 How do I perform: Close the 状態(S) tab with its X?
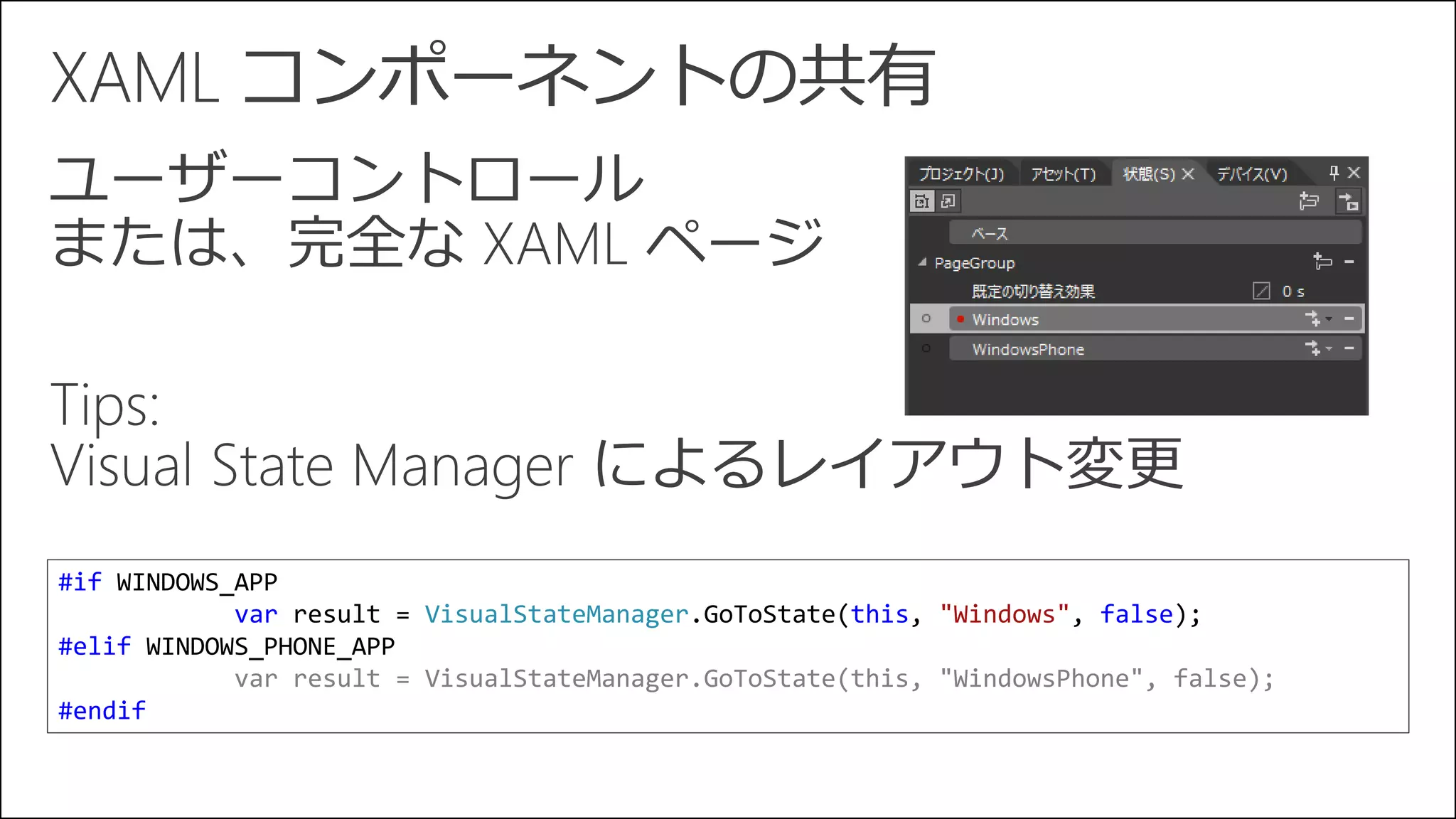coord(1188,174)
